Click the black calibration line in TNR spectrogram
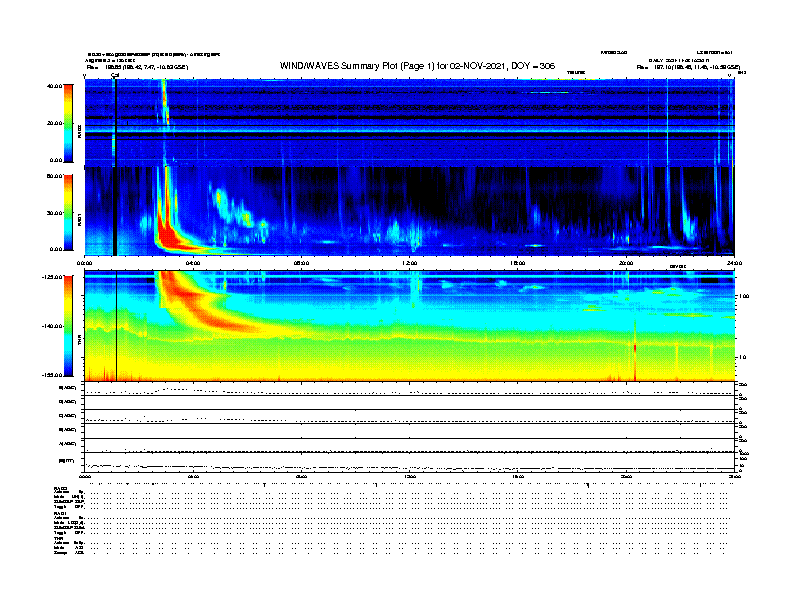Screen dimensions: 792x612 (117, 326)
